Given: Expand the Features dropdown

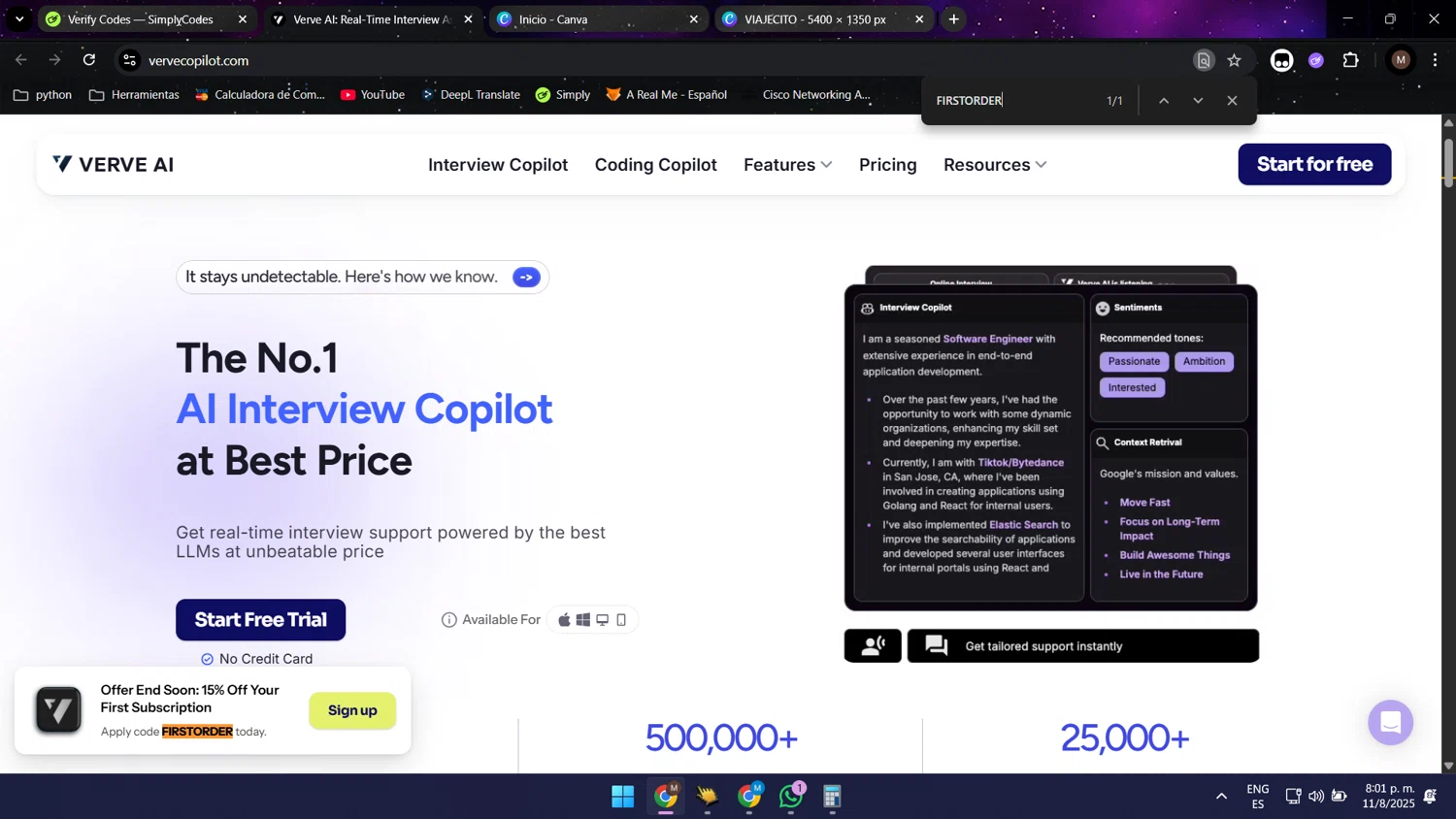Looking at the screenshot, I should pyautogui.click(x=788, y=165).
